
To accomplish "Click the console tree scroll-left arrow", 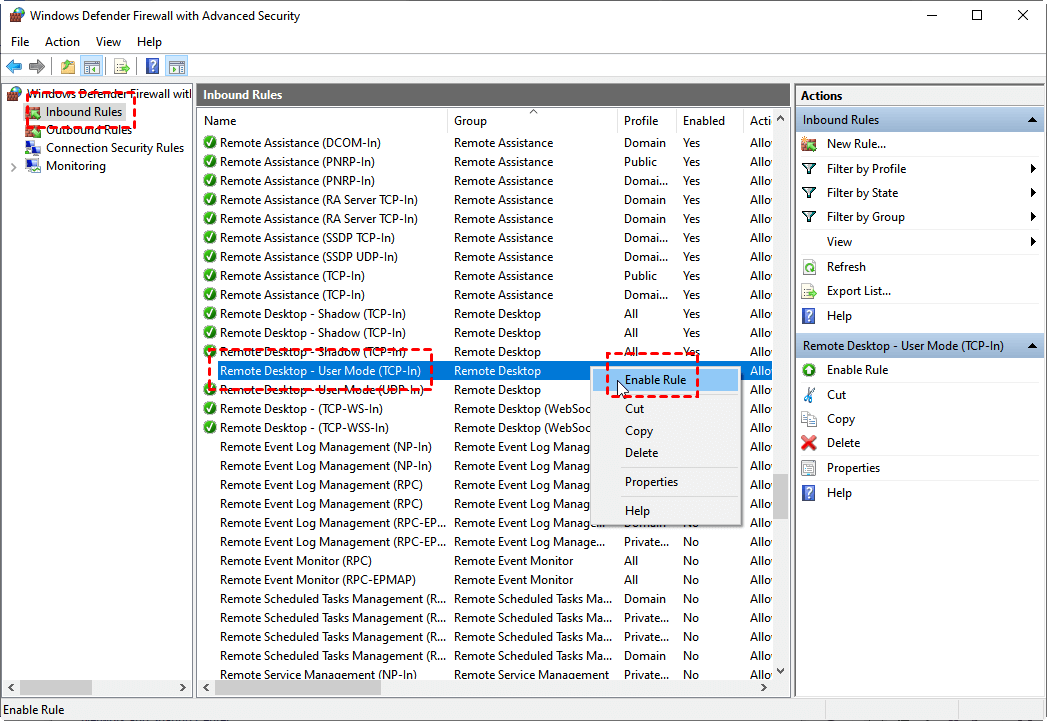I will point(11,687).
